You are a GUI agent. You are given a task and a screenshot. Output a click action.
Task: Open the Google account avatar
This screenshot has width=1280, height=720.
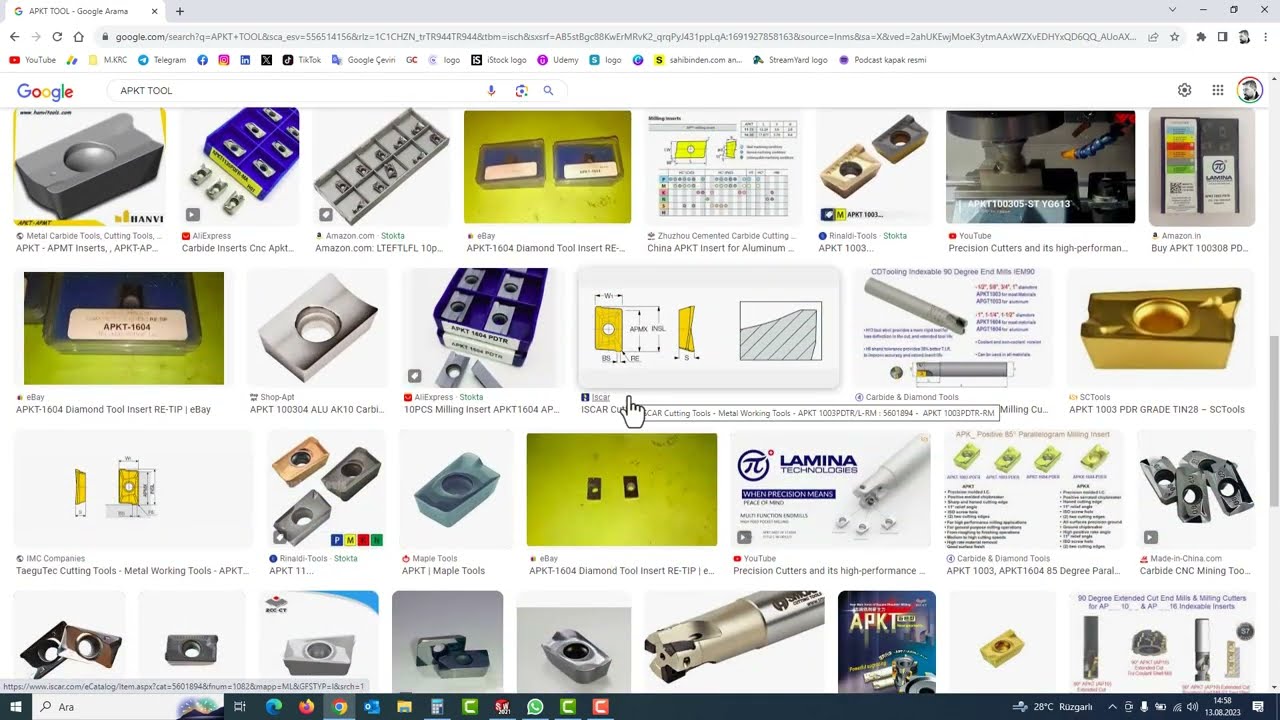tap(1249, 90)
